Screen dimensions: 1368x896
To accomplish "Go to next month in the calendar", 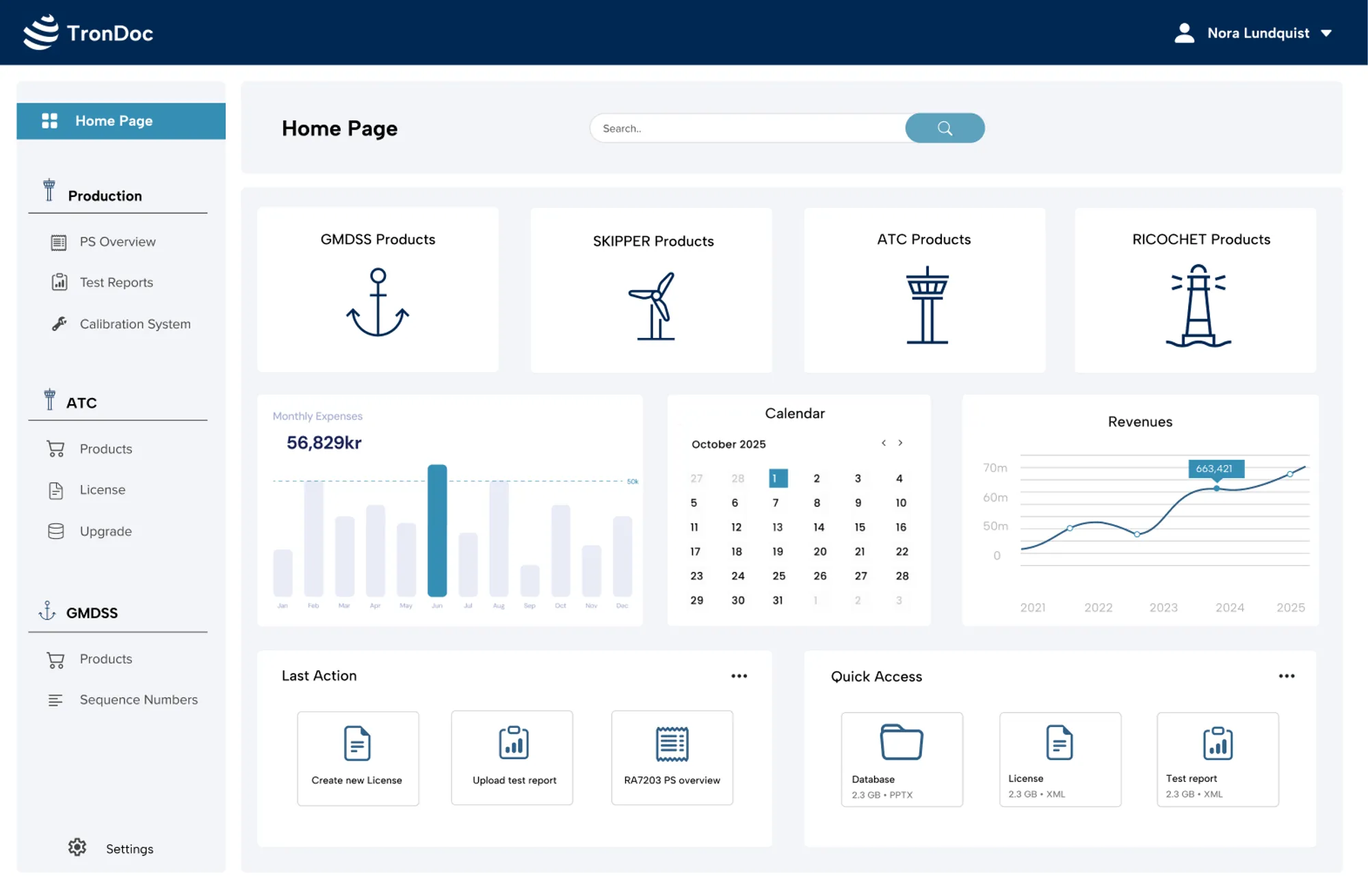I will point(901,443).
